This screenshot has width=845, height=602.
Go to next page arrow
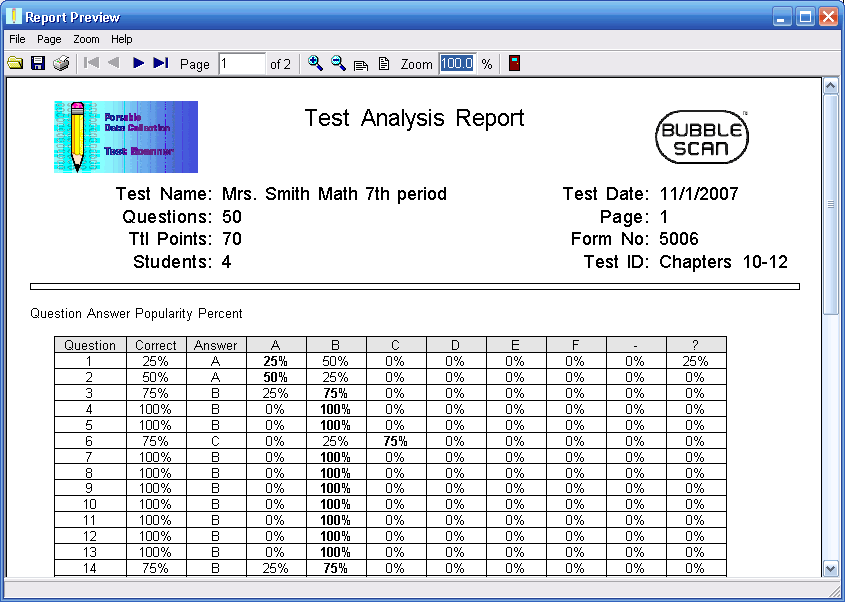click(x=138, y=63)
